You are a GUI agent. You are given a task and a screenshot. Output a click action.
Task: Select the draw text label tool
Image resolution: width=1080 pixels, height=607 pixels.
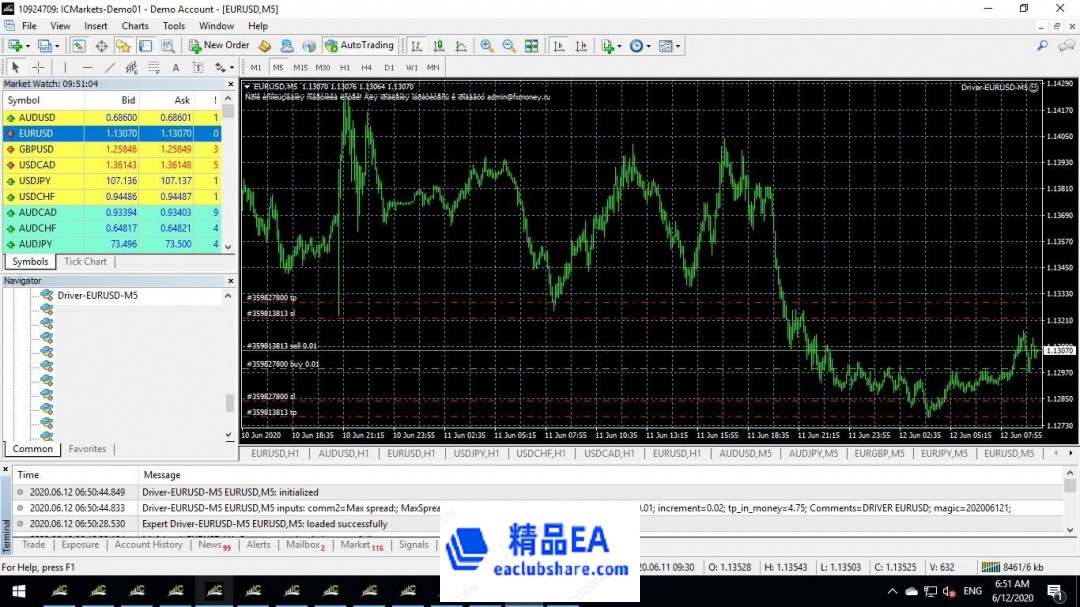(198, 68)
